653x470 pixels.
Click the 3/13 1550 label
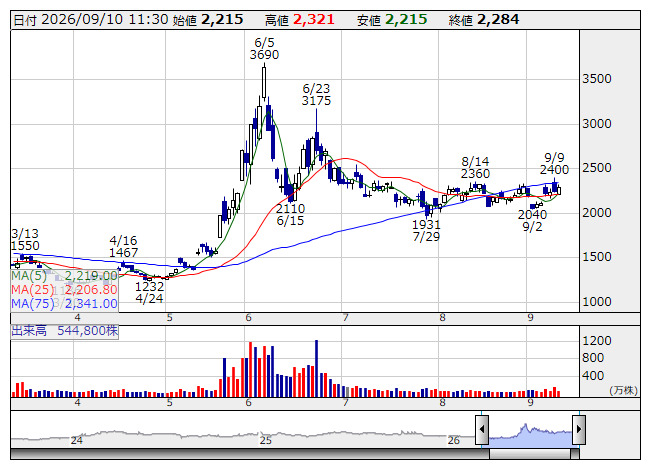click(x=25, y=239)
